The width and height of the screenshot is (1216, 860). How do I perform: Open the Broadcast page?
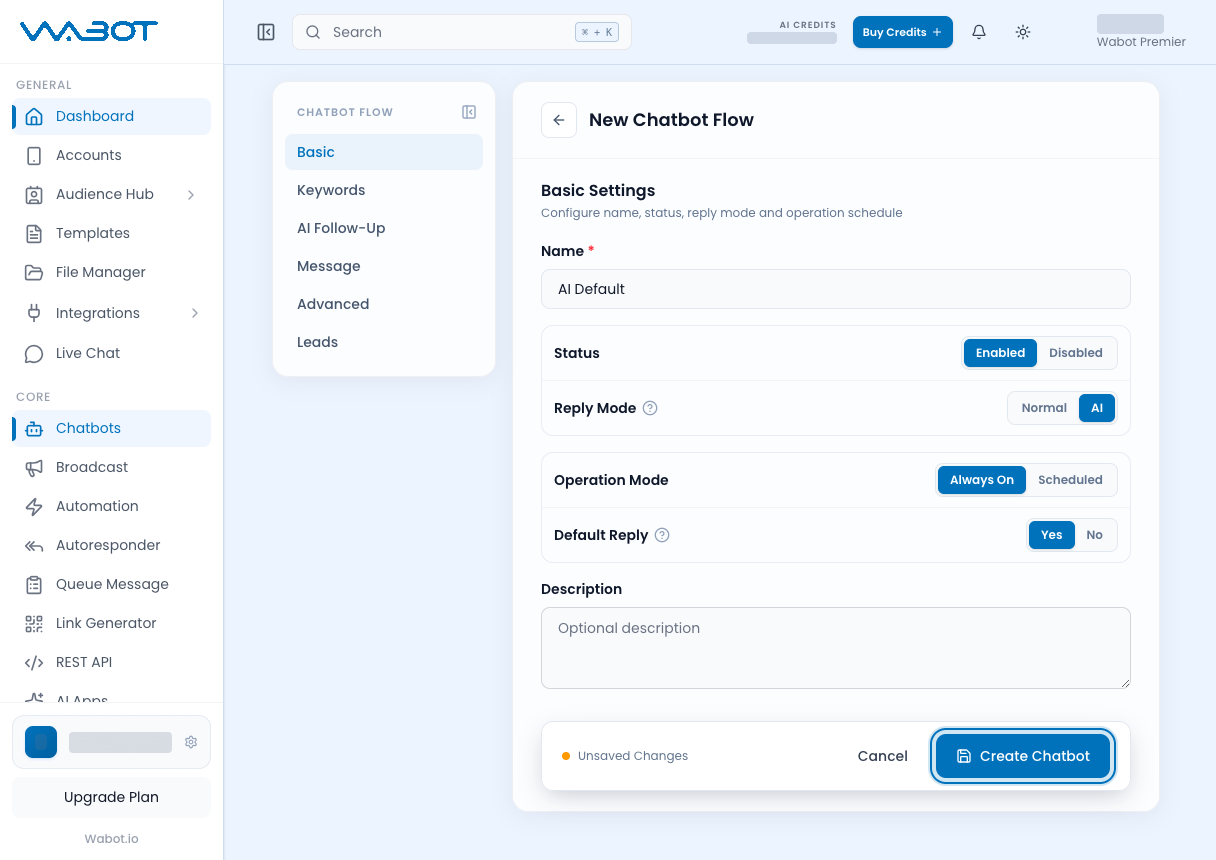coord(112,467)
